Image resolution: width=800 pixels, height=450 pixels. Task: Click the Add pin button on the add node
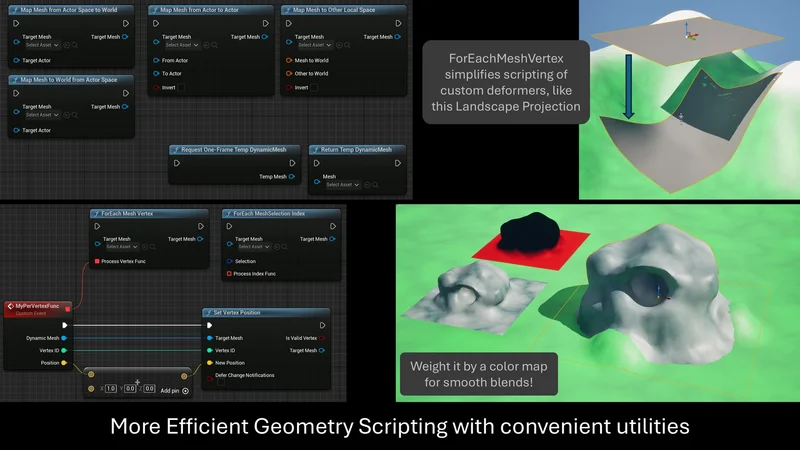[174, 391]
